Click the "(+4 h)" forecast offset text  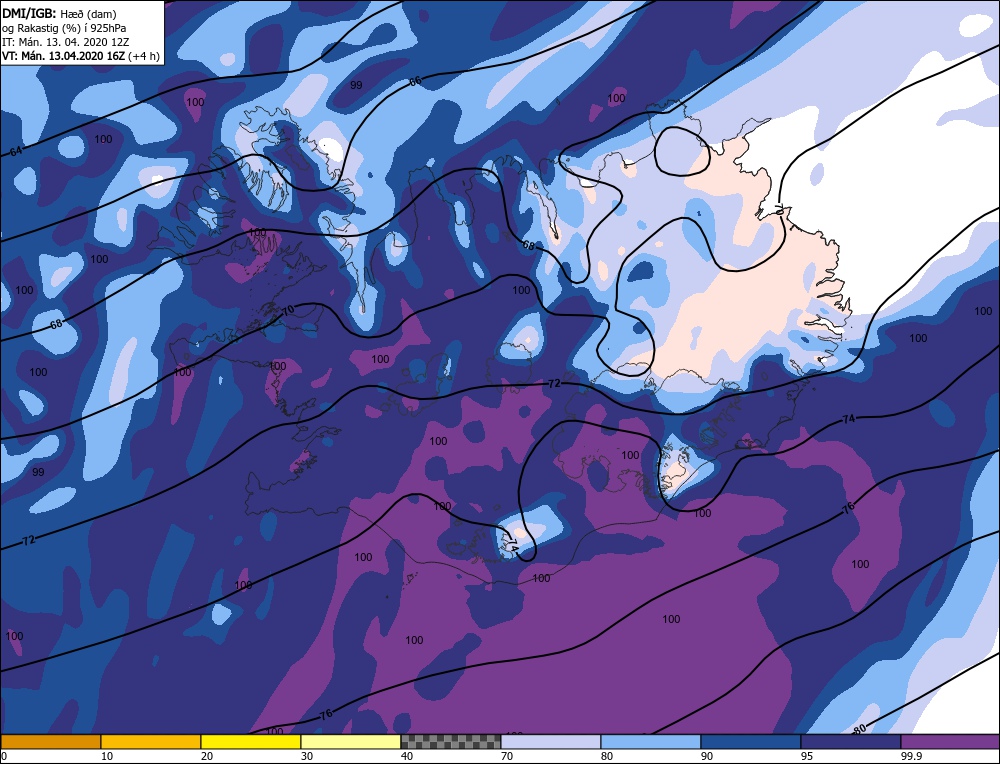(144, 56)
